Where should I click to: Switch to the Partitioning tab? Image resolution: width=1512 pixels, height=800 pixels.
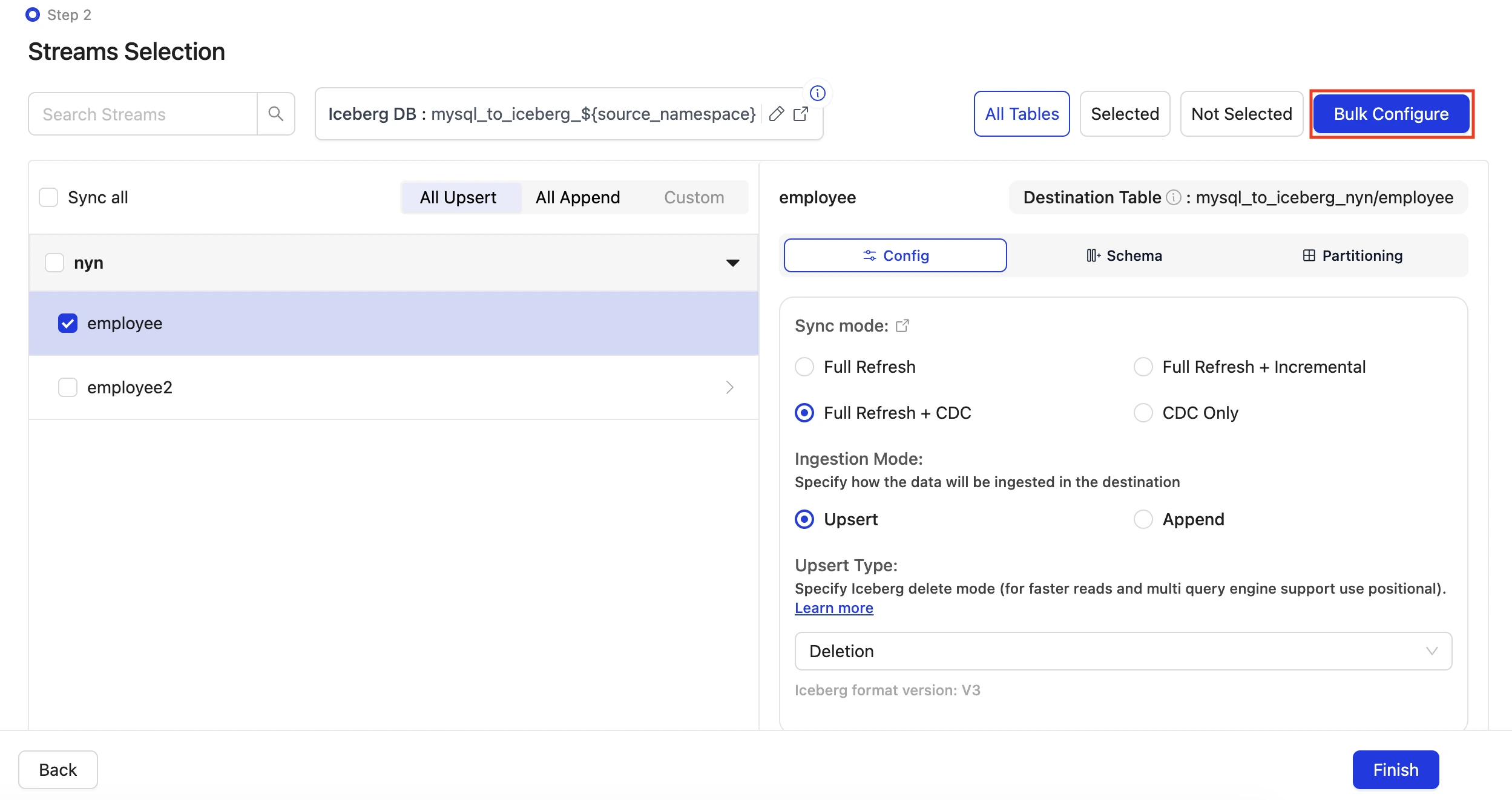tap(1352, 255)
